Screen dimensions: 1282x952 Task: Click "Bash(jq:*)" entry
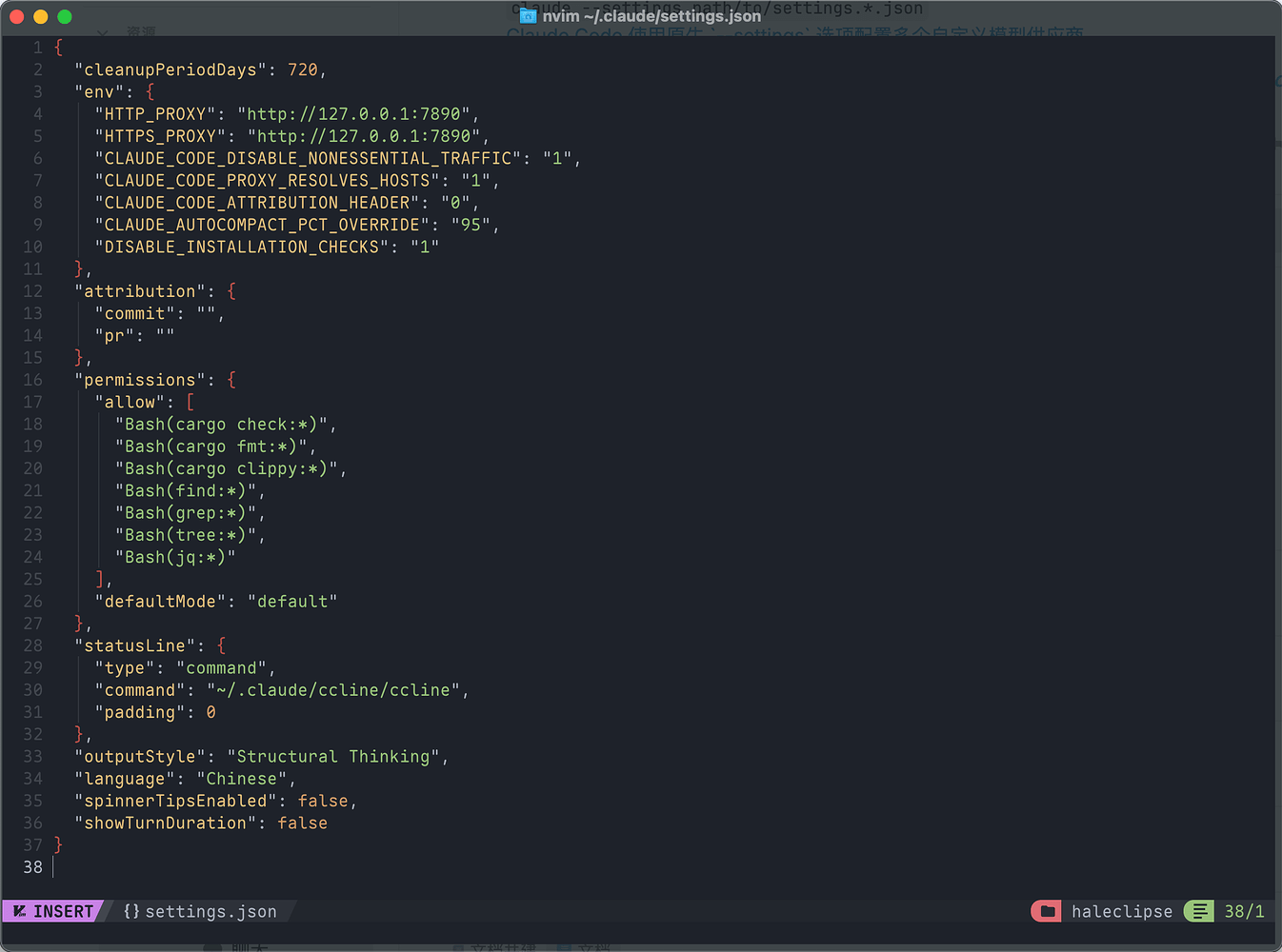(175, 557)
